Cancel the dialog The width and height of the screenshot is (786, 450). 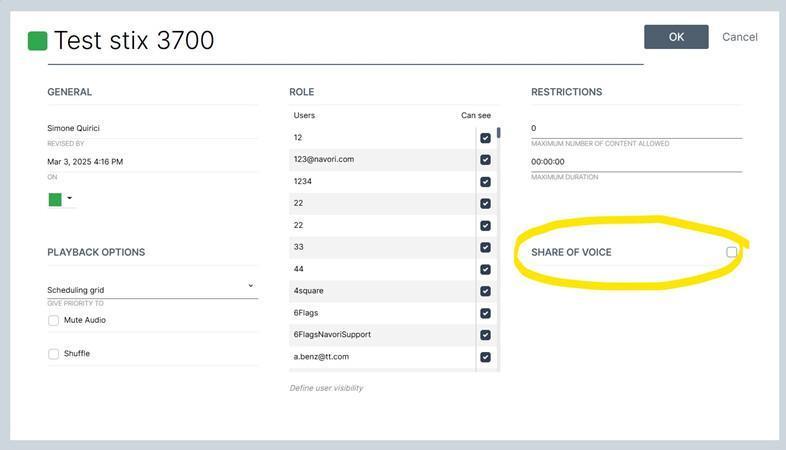pos(739,37)
